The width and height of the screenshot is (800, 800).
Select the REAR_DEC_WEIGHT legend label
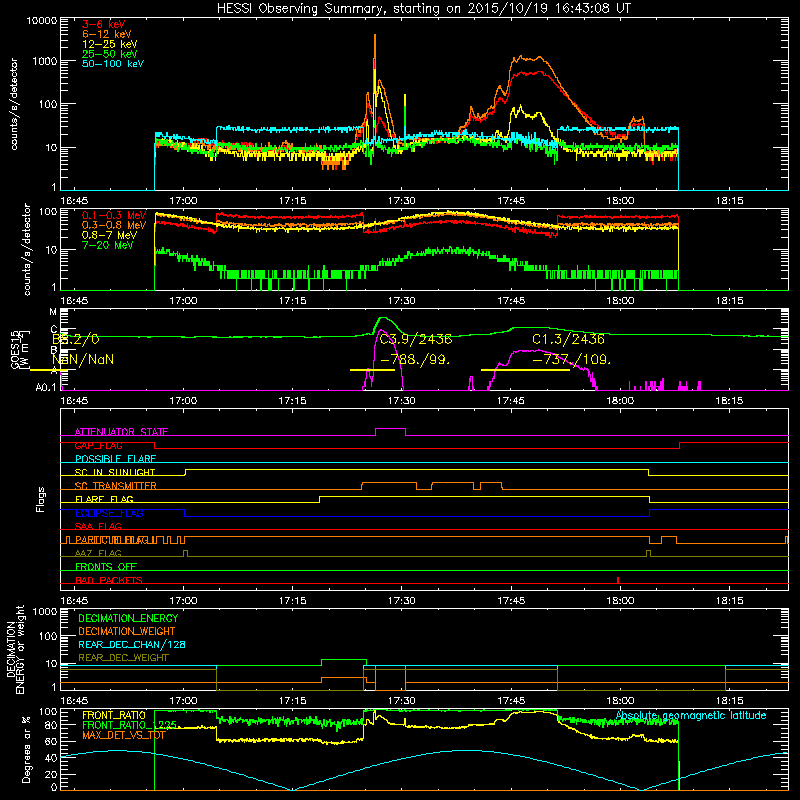(x=123, y=658)
